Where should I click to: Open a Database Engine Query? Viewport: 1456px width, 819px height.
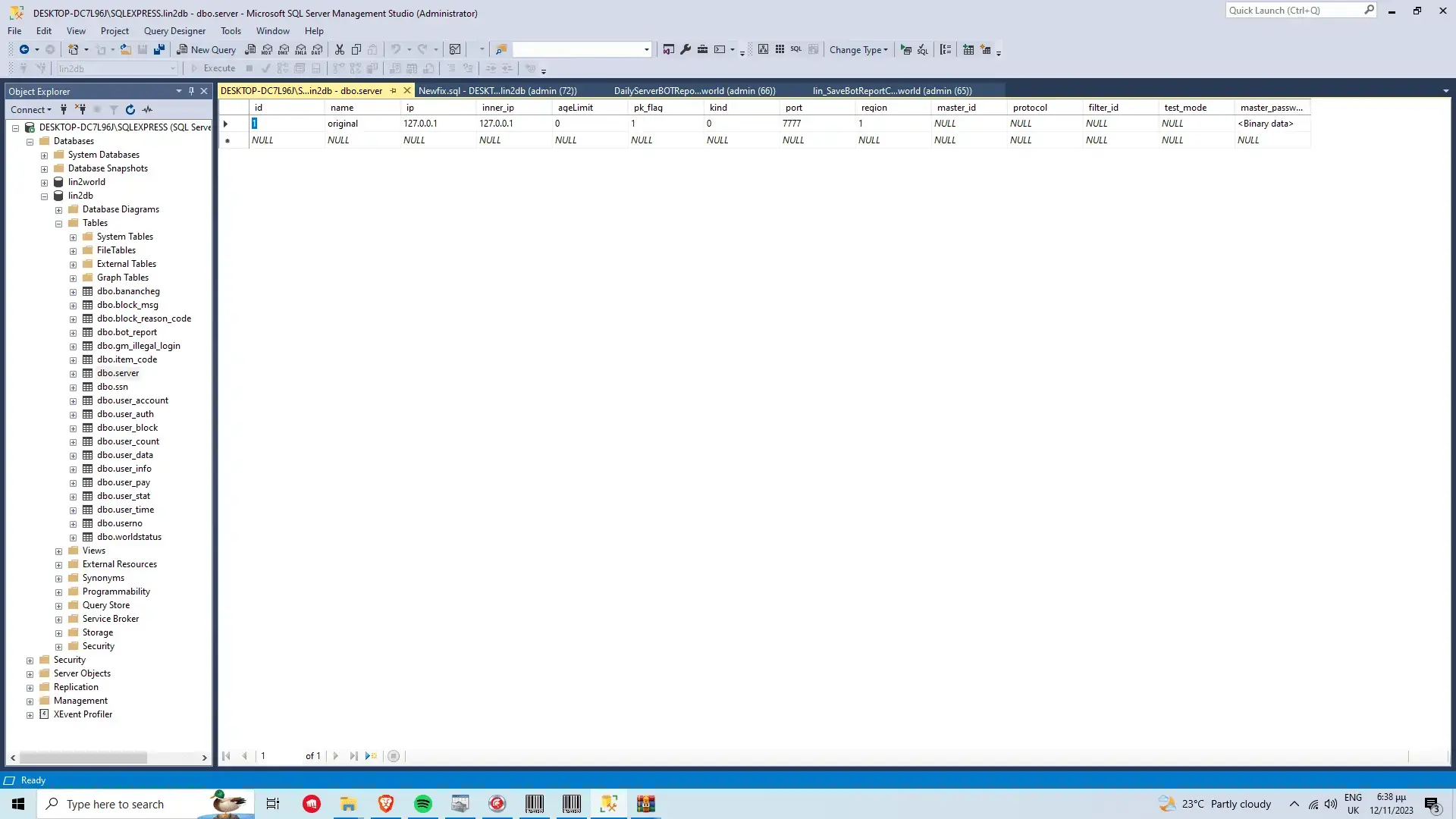click(x=250, y=49)
